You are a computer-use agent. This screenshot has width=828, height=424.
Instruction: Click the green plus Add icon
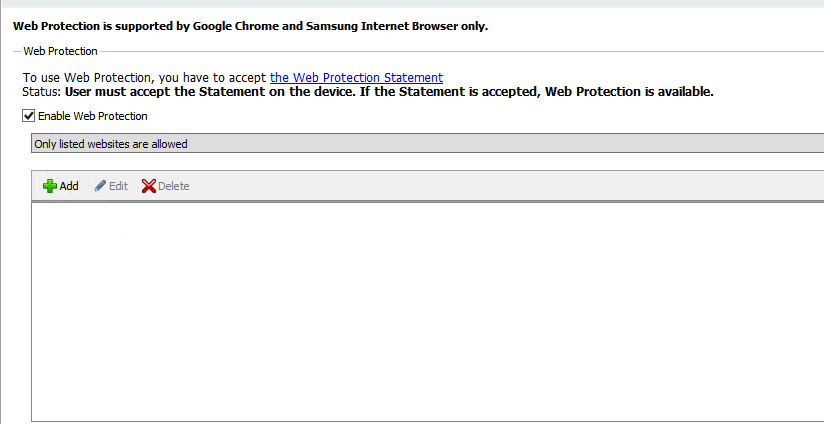point(50,186)
